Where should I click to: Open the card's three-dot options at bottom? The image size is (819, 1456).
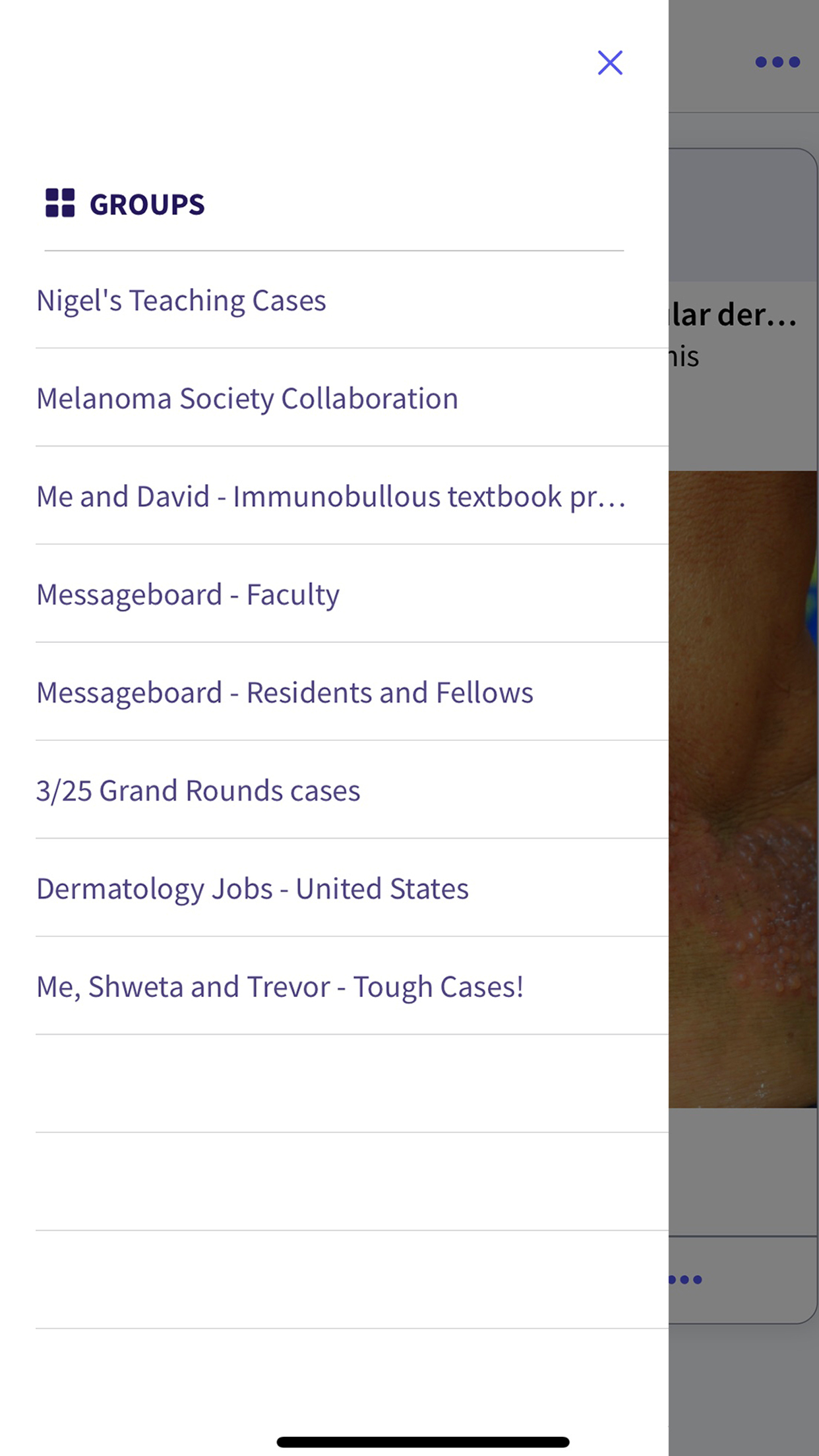coord(686,1280)
